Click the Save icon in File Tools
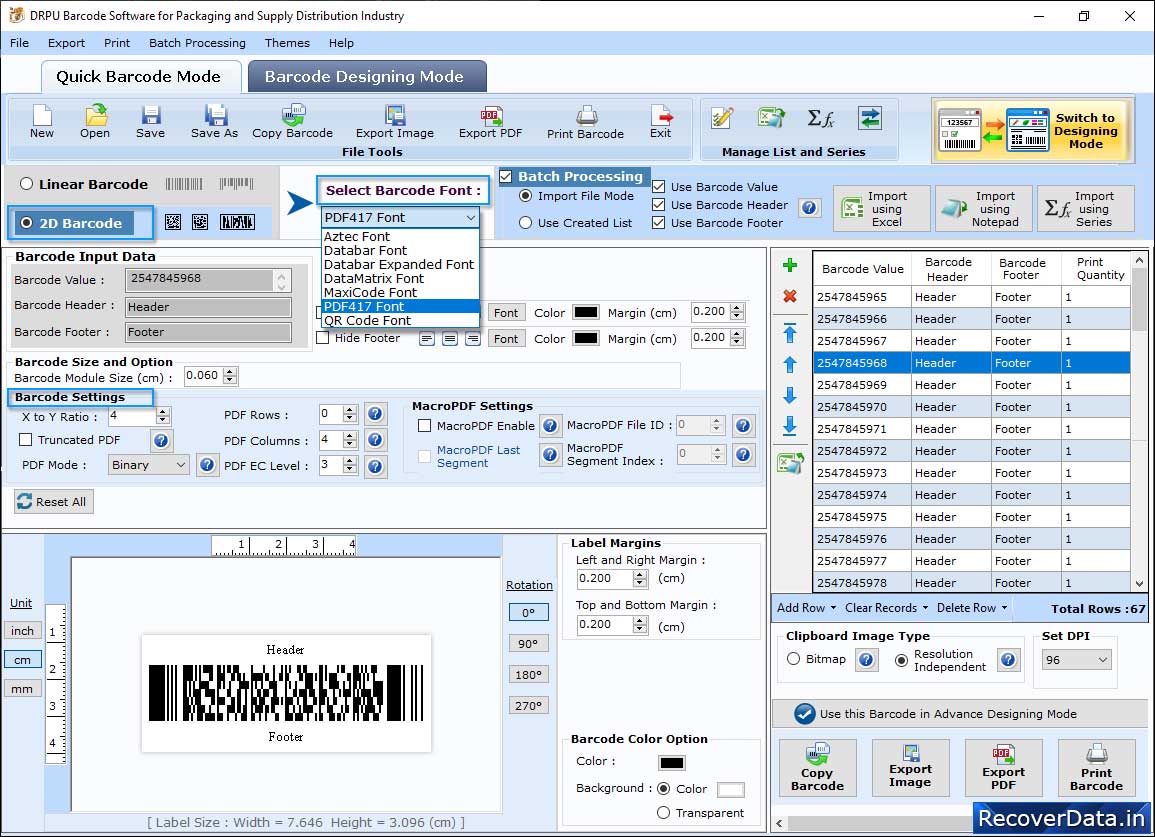 (x=150, y=121)
